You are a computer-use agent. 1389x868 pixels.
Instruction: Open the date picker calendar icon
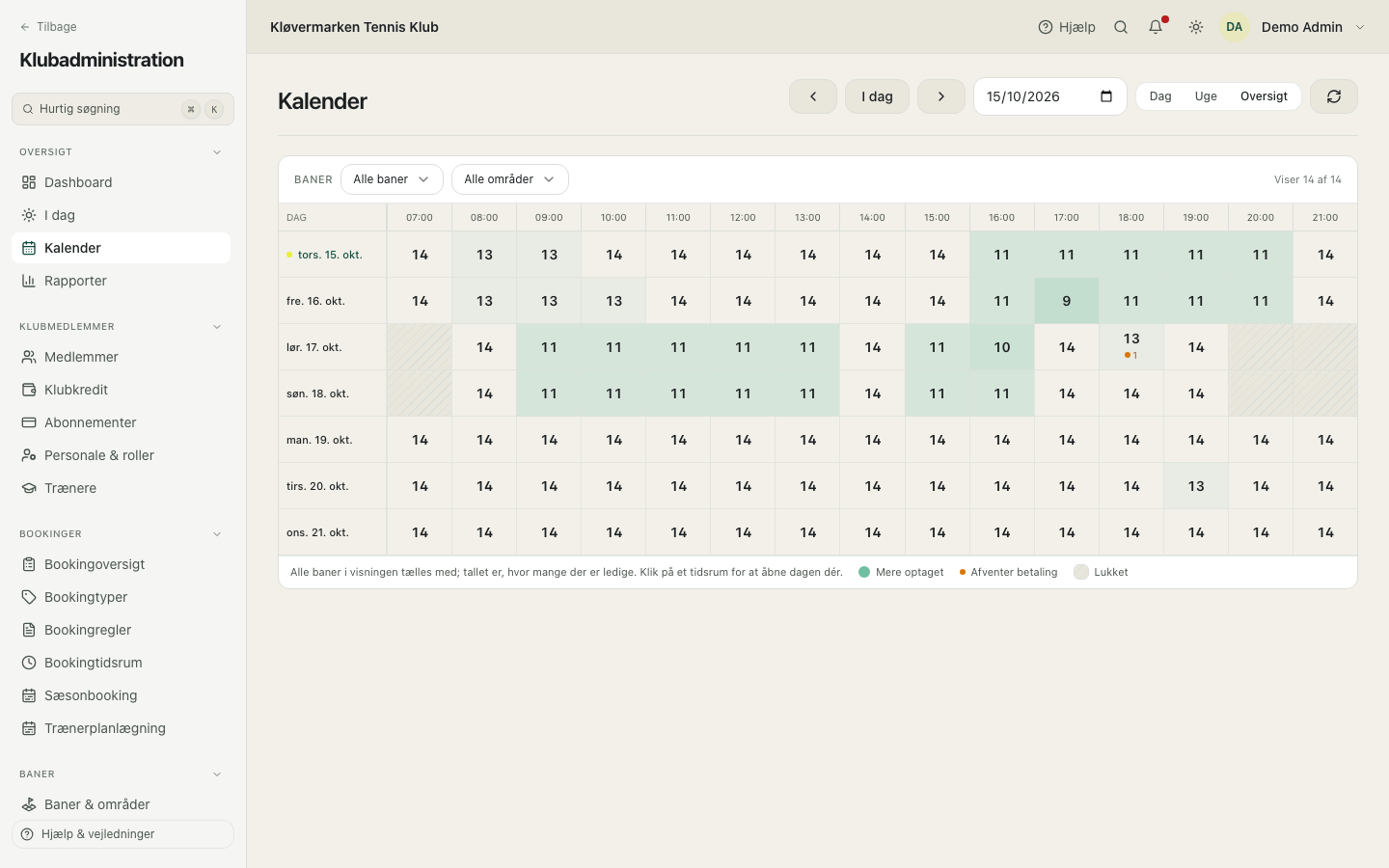click(1106, 96)
